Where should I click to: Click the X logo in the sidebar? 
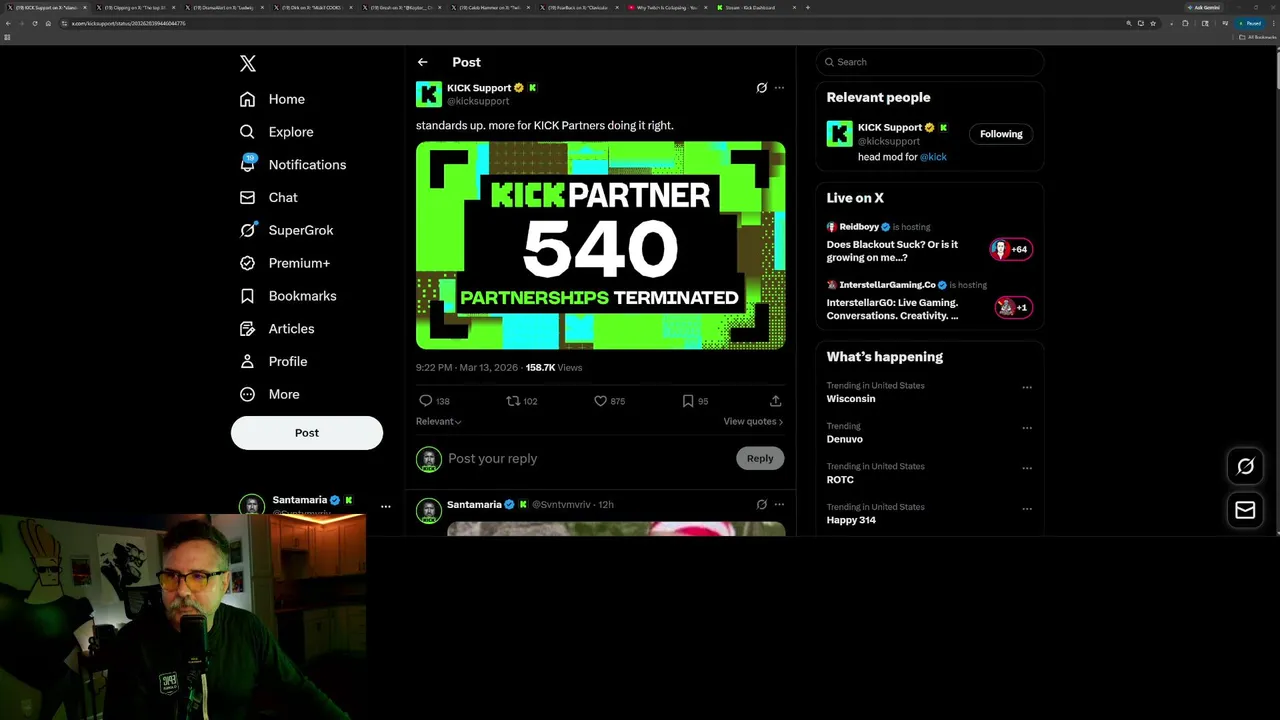(248, 63)
